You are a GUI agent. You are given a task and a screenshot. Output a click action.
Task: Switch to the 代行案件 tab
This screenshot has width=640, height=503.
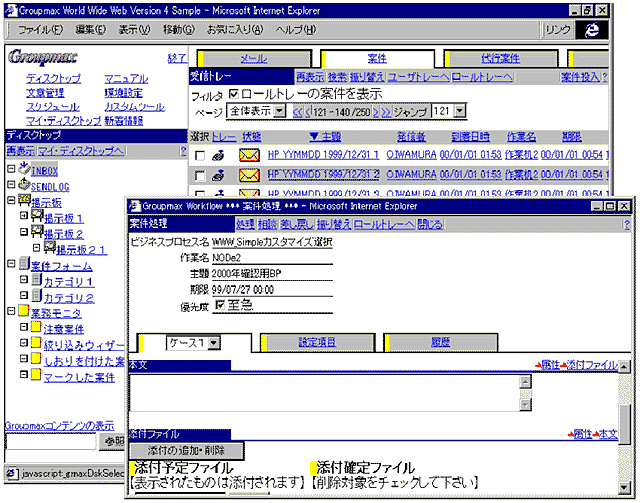pyautogui.click(x=500, y=59)
